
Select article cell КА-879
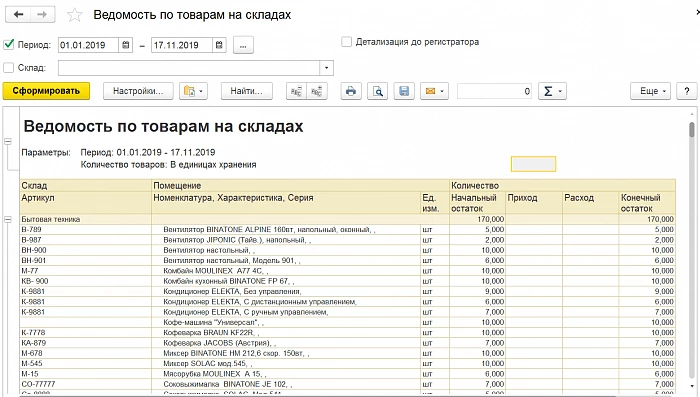(86, 343)
